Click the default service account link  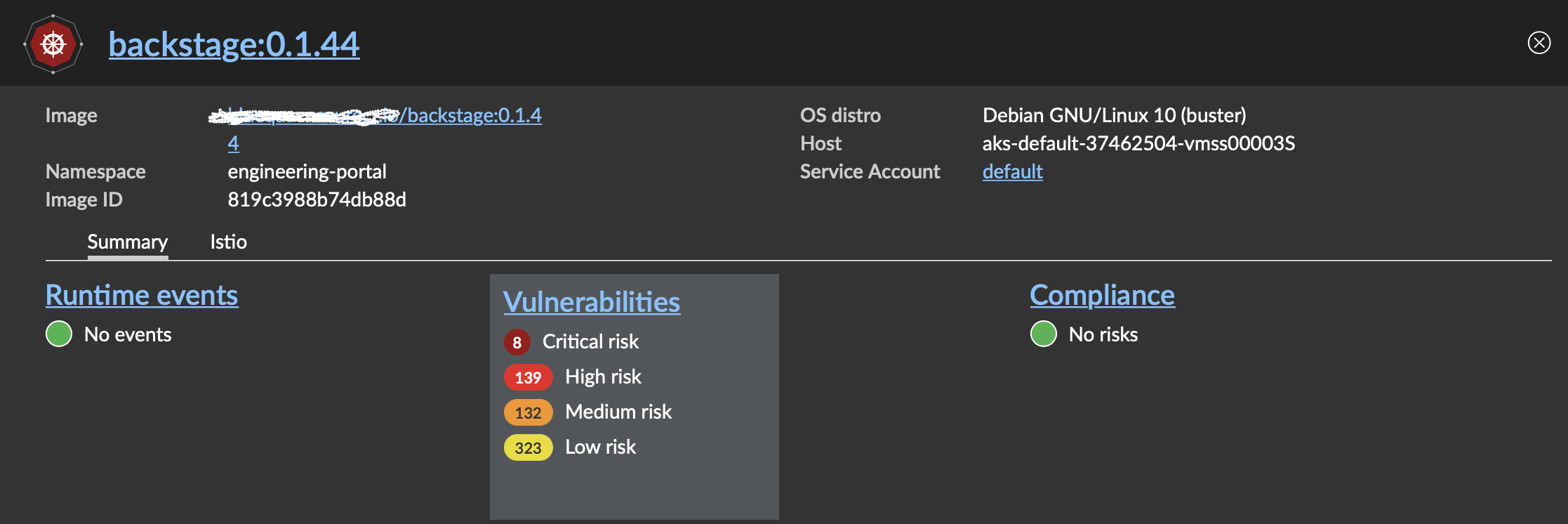1012,171
